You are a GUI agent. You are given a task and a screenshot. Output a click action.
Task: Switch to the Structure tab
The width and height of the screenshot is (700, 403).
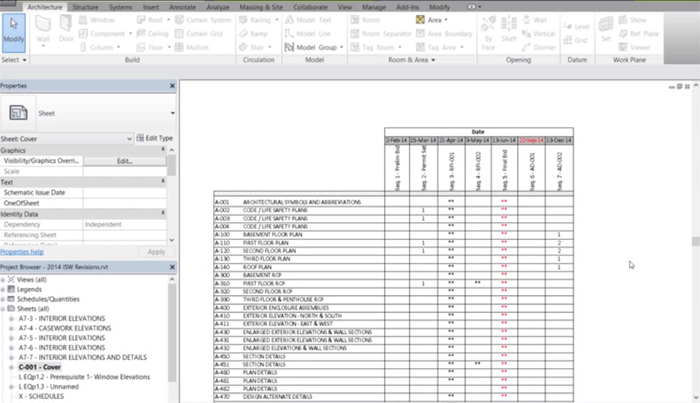point(85,7)
